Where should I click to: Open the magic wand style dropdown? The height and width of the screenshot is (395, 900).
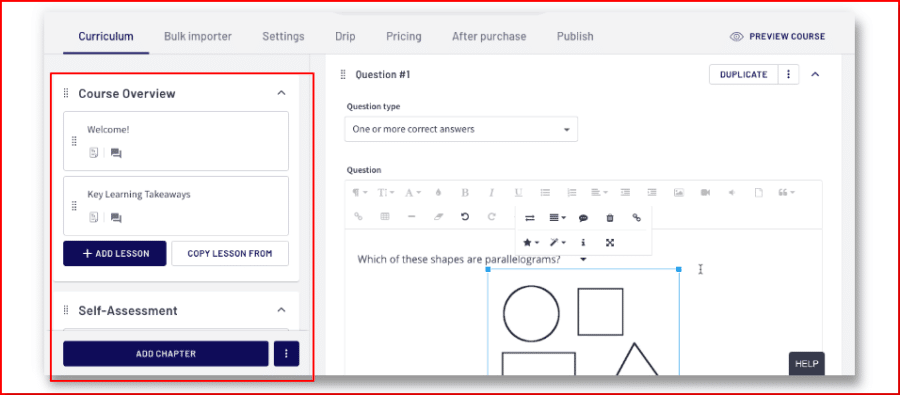point(557,243)
